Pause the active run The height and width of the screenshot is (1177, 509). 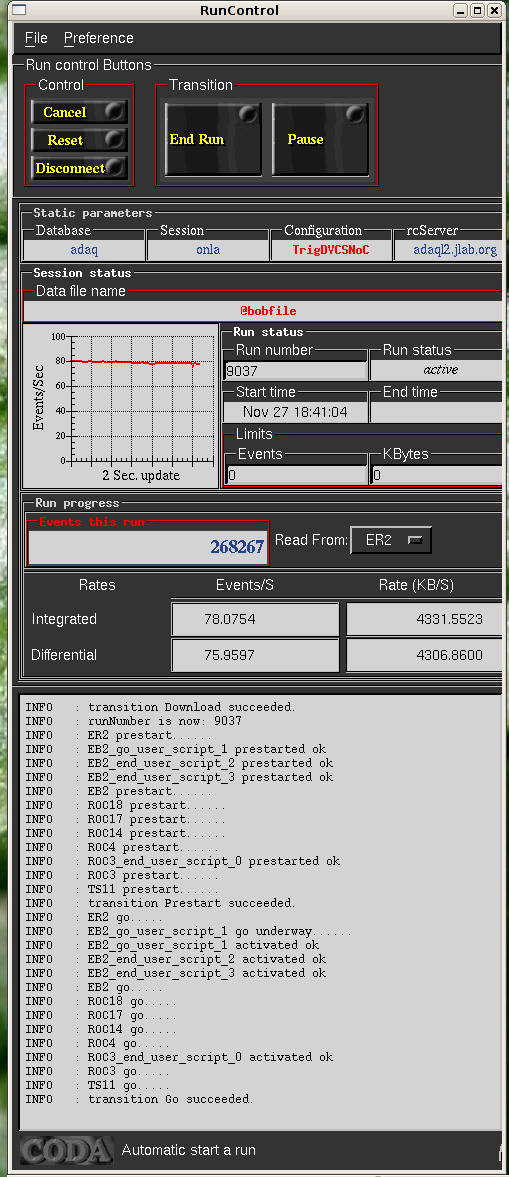click(x=320, y=139)
